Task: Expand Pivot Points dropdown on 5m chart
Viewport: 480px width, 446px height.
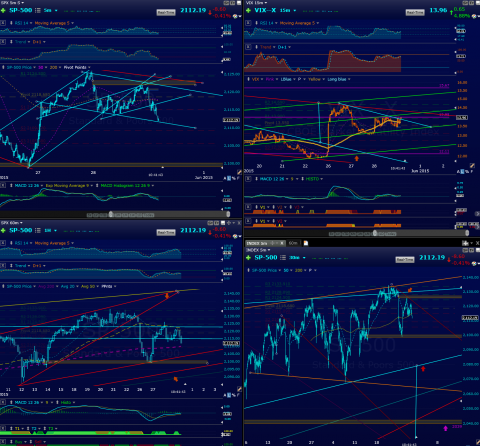Action: (x=89, y=67)
